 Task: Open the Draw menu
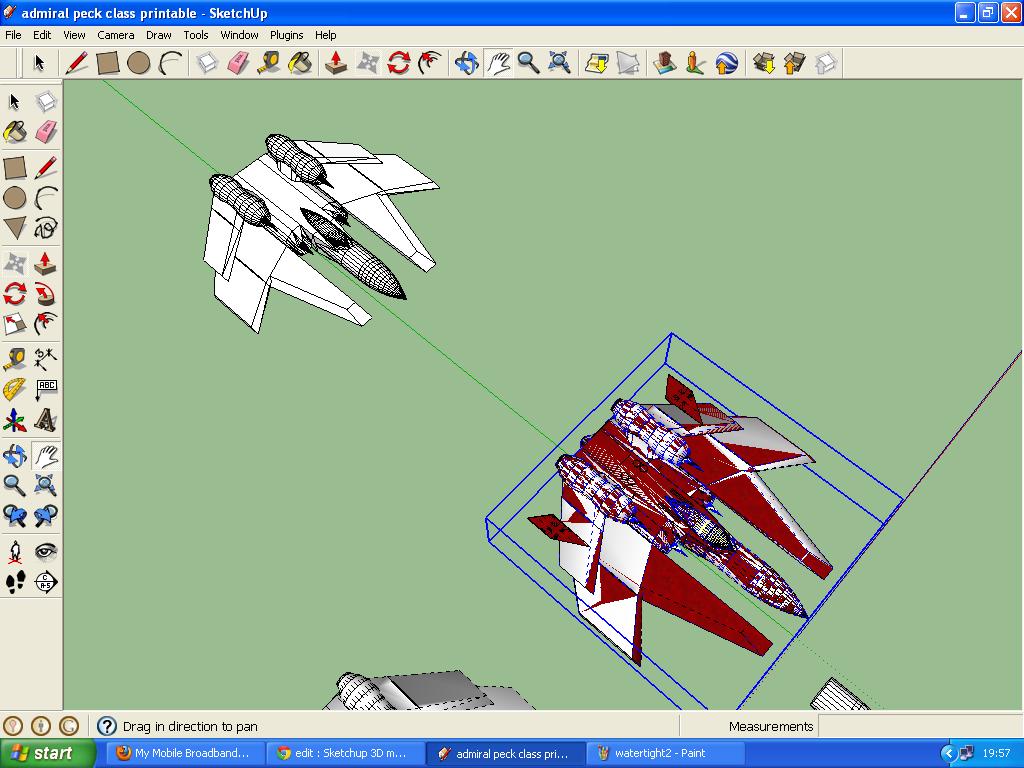tap(159, 35)
